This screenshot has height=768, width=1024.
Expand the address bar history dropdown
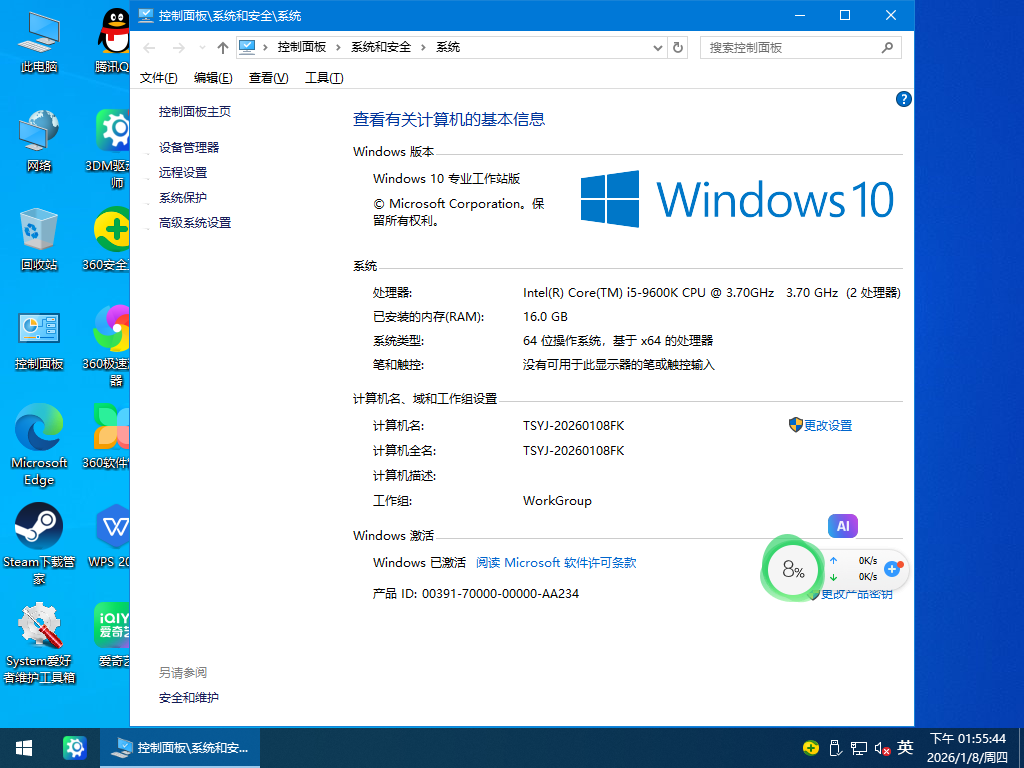click(x=657, y=47)
